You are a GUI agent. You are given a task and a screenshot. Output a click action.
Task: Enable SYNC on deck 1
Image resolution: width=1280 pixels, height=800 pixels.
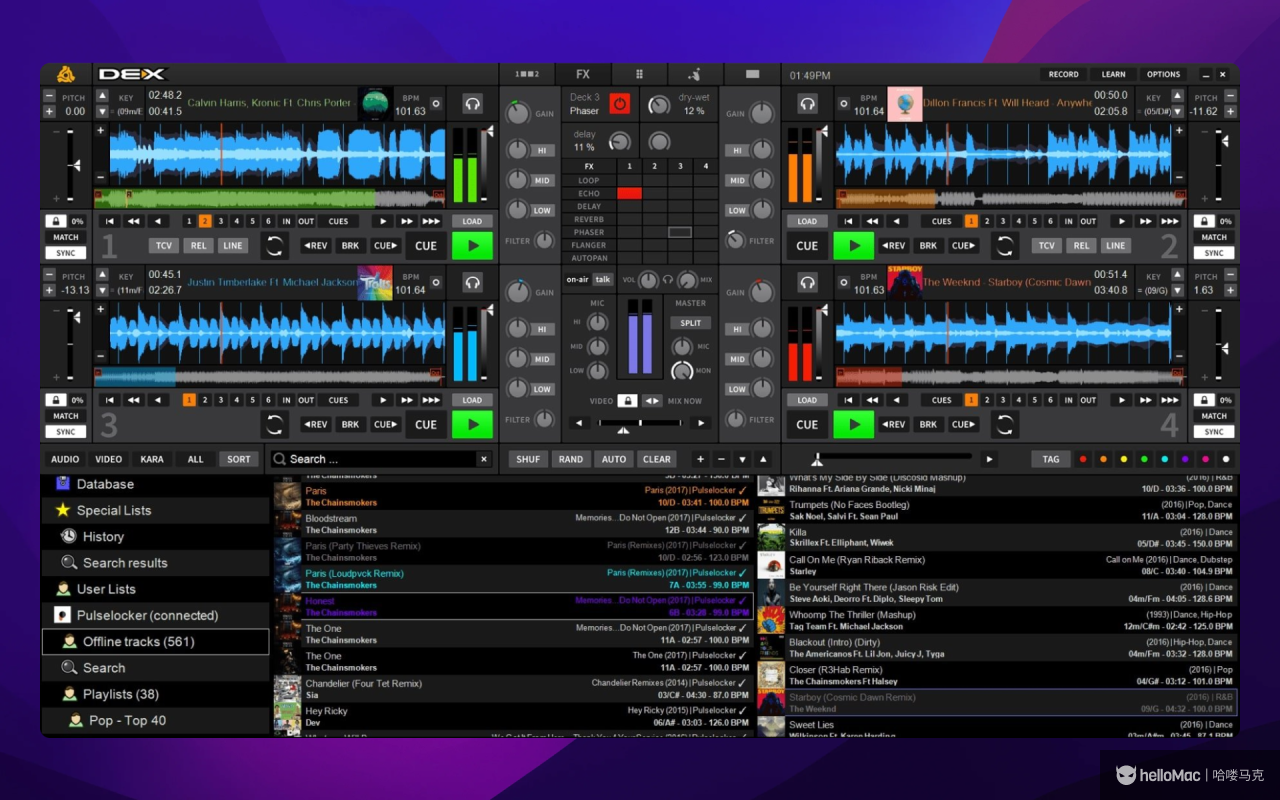click(x=66, y=253)
